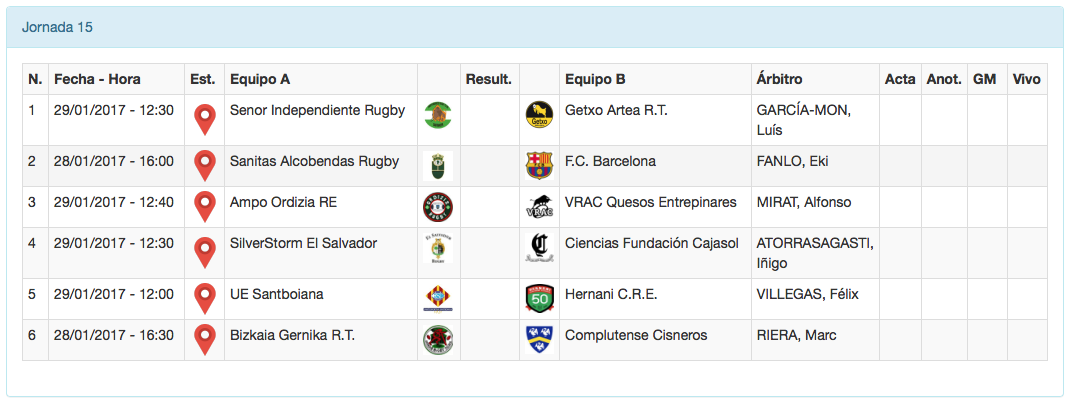This screenshot has width=1069, height=403.
Task: Select the Árbitro column header
Action: pos(780,79)
